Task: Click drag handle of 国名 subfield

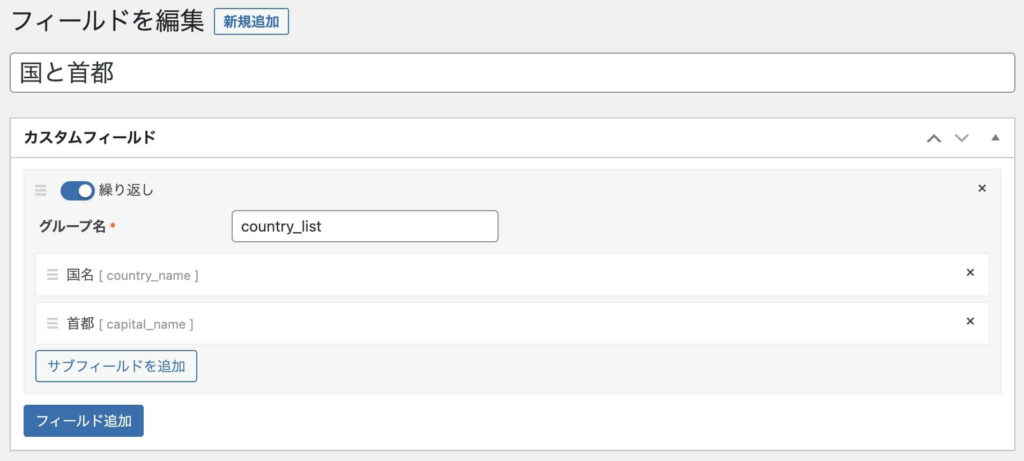Action: 52,274
